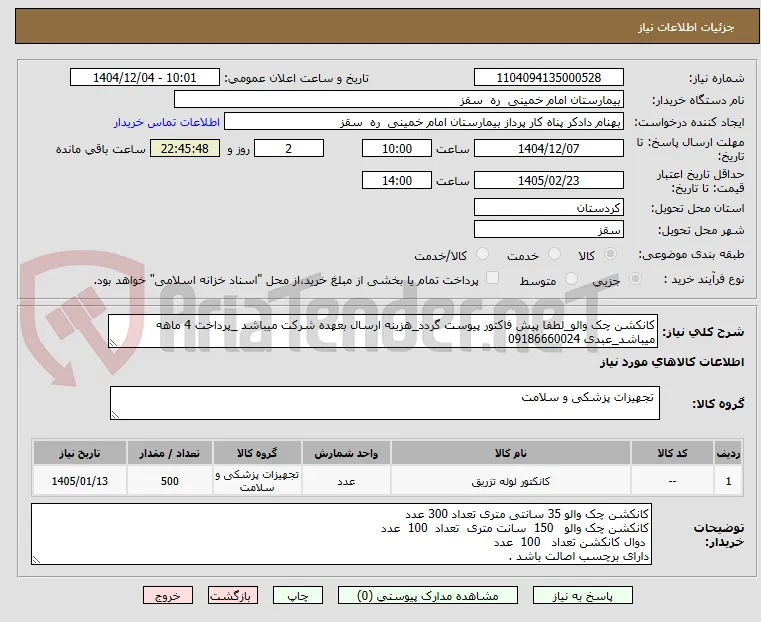Click the شرح کلی نیاز description textarea

[383, 331]
